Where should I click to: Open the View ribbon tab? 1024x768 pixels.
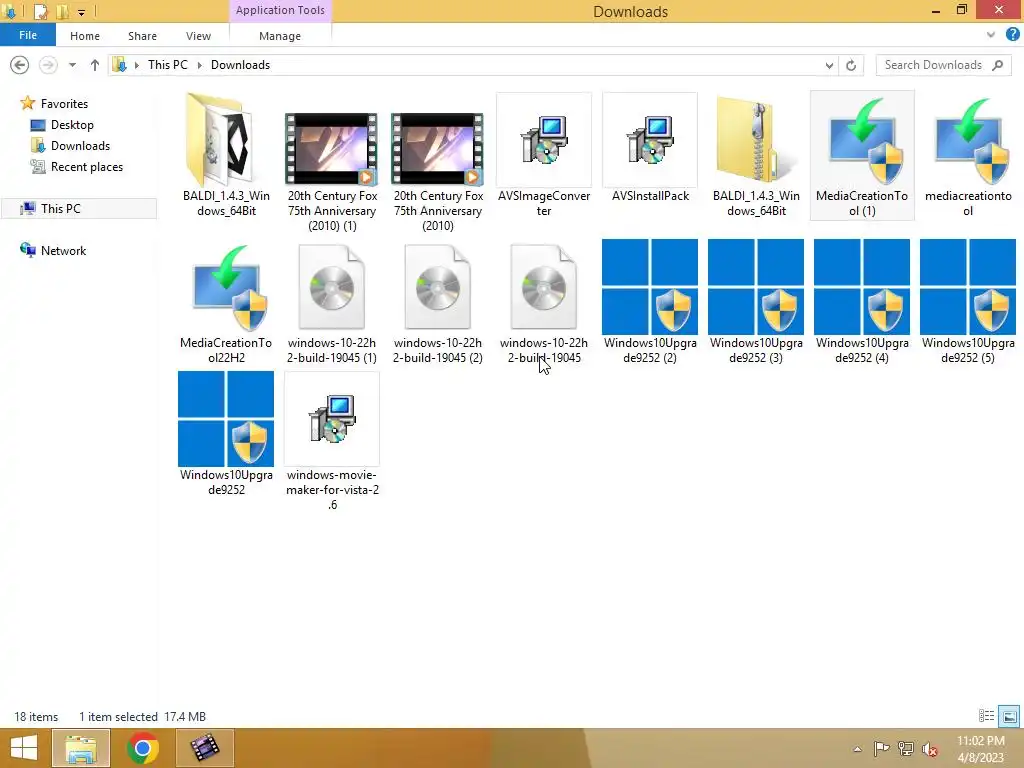[x=198, y=36]
